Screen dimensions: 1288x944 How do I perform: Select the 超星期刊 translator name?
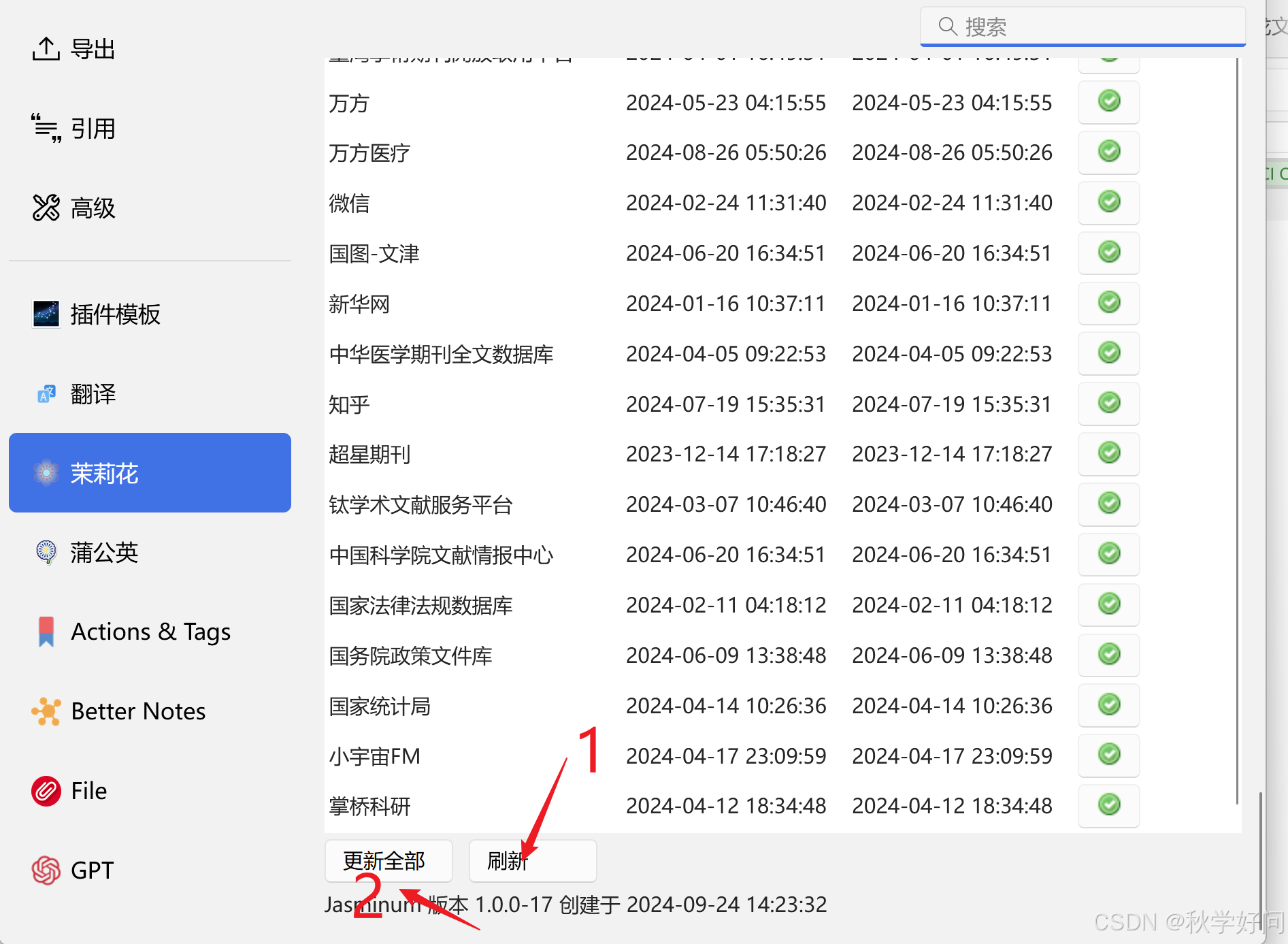click(x=369, y=455)
